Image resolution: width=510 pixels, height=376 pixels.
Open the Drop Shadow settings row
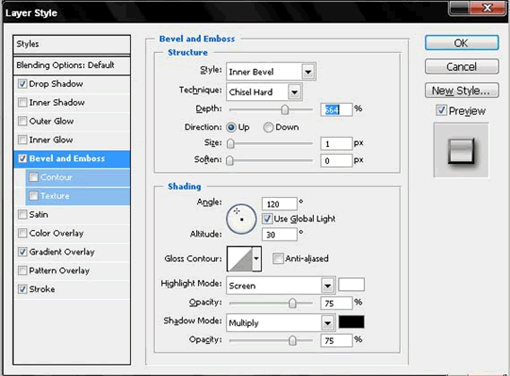pyautogui.click(x=72, y=84)
